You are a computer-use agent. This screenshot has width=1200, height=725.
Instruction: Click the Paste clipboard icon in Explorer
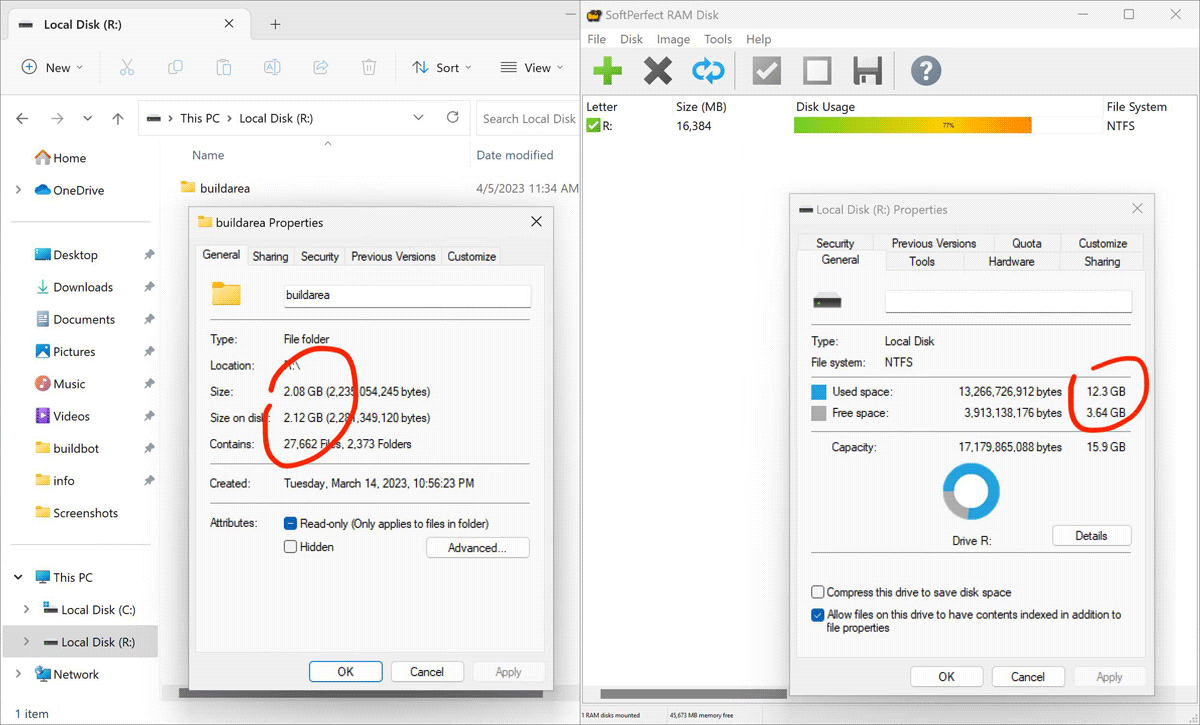click(223, 68)
